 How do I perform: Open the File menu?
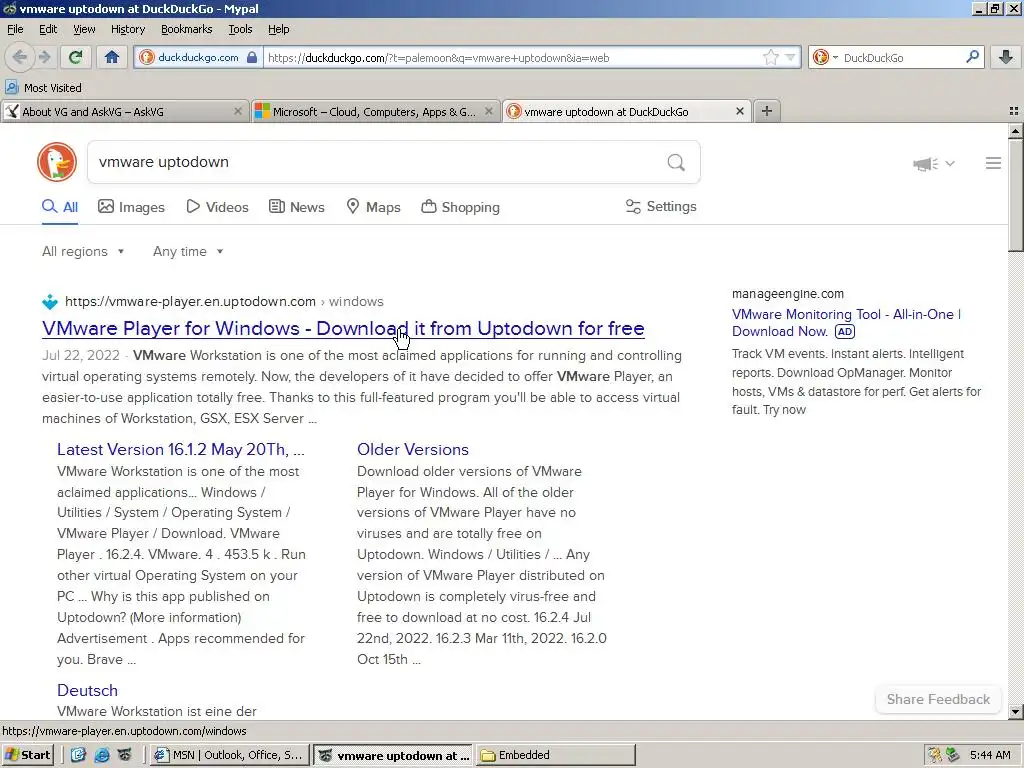click(x=15, y=29)
